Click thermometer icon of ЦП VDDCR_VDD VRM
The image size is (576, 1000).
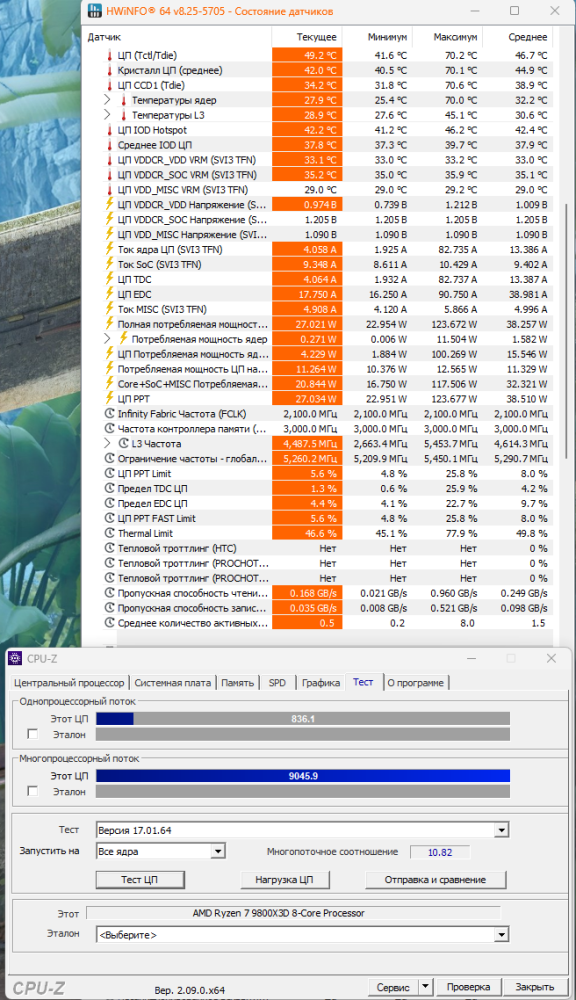pyautogui.click(x=110, y=160)
